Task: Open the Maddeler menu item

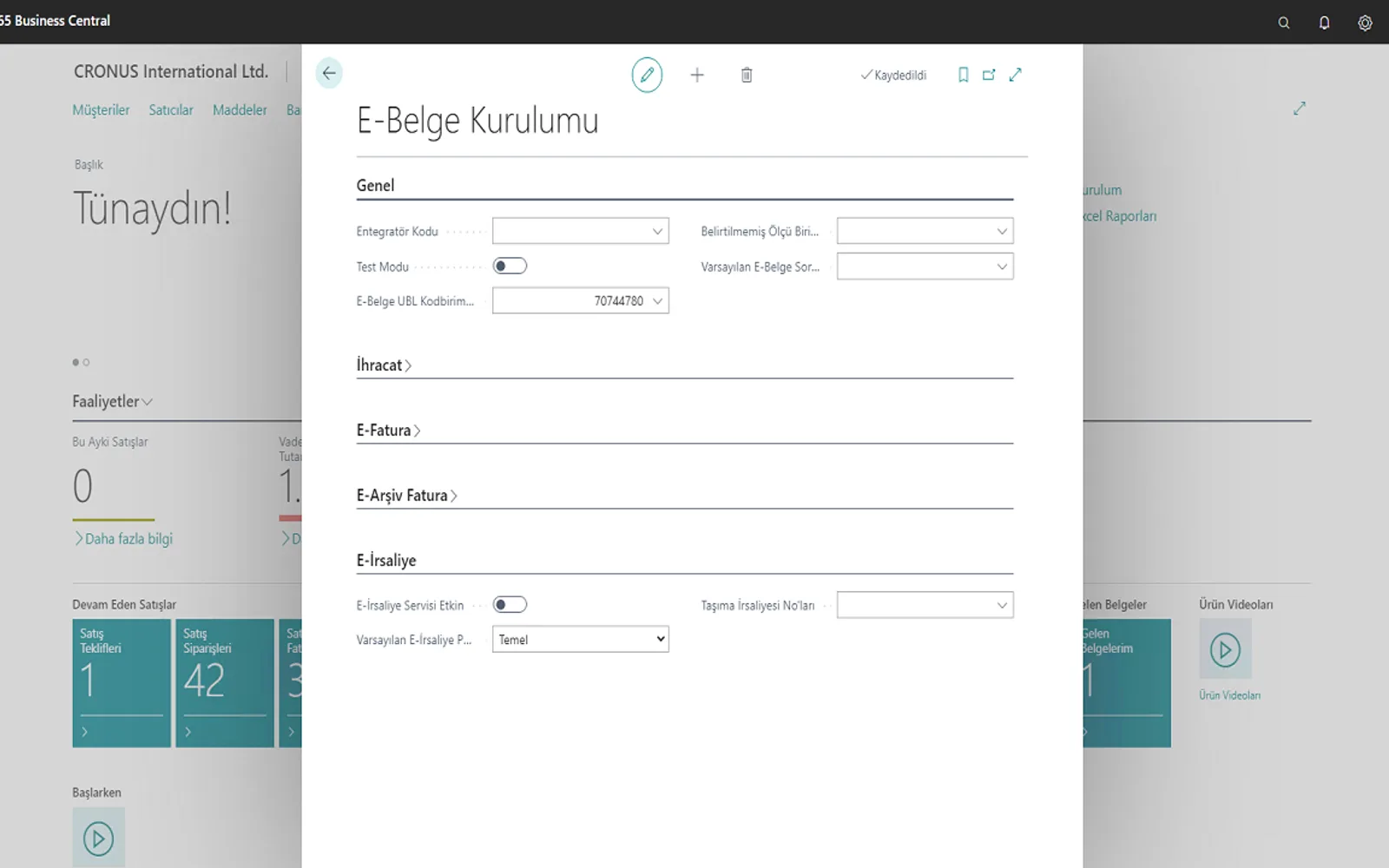Action: (x=240, y=110)
